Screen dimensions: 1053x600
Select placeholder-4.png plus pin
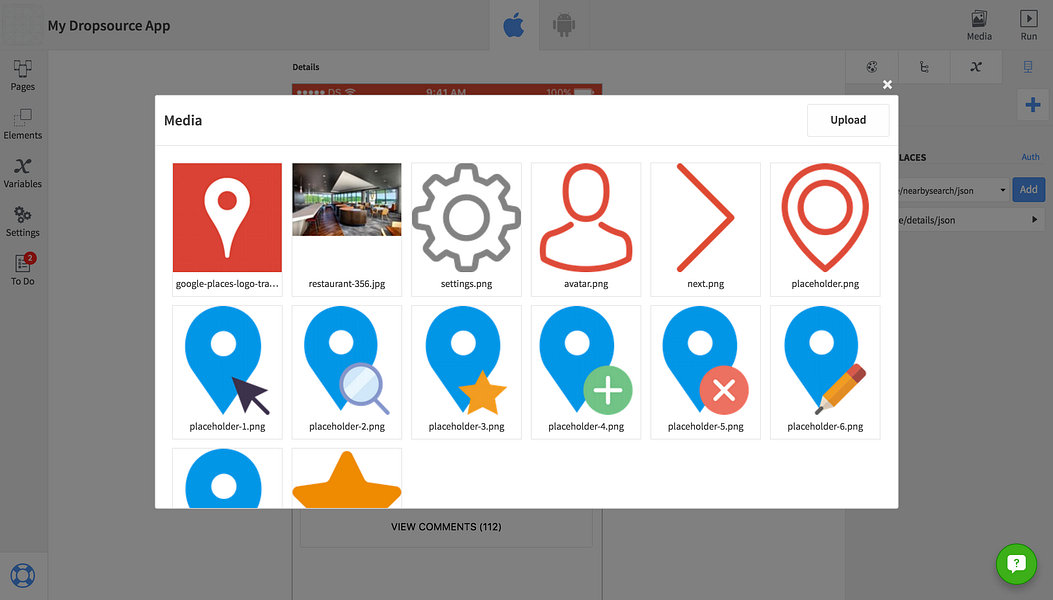click(586, 372)
